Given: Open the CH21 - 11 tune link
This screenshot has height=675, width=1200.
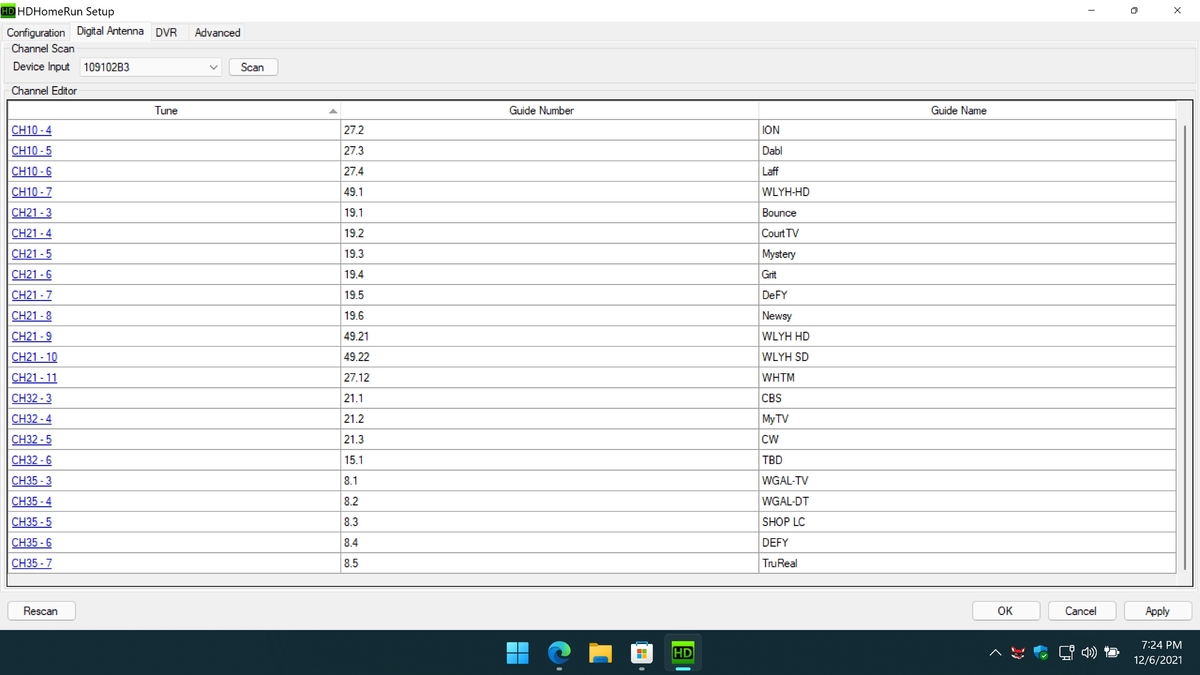Looking at the screenshot, I should [x=34, y=378].
